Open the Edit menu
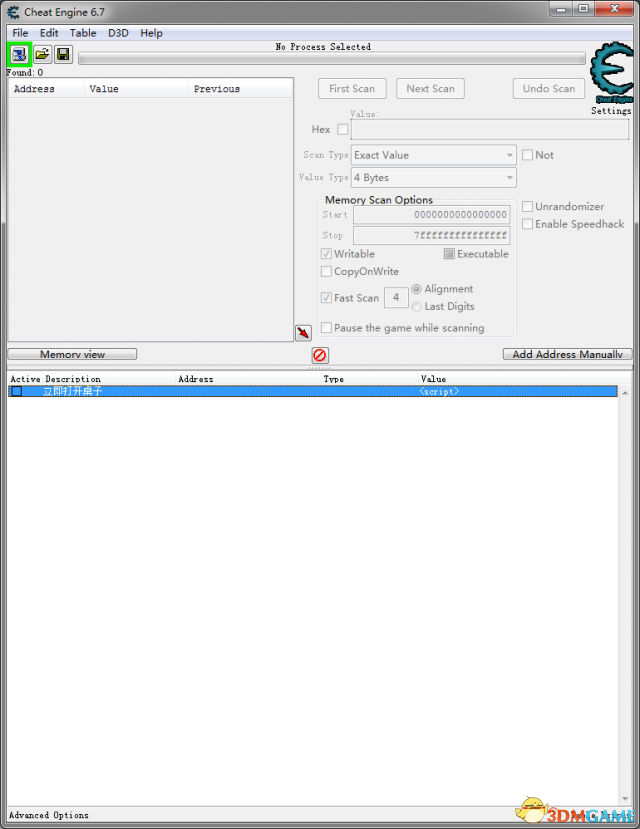The height and width of the screenshot is (829, 640). coord(49,33)
